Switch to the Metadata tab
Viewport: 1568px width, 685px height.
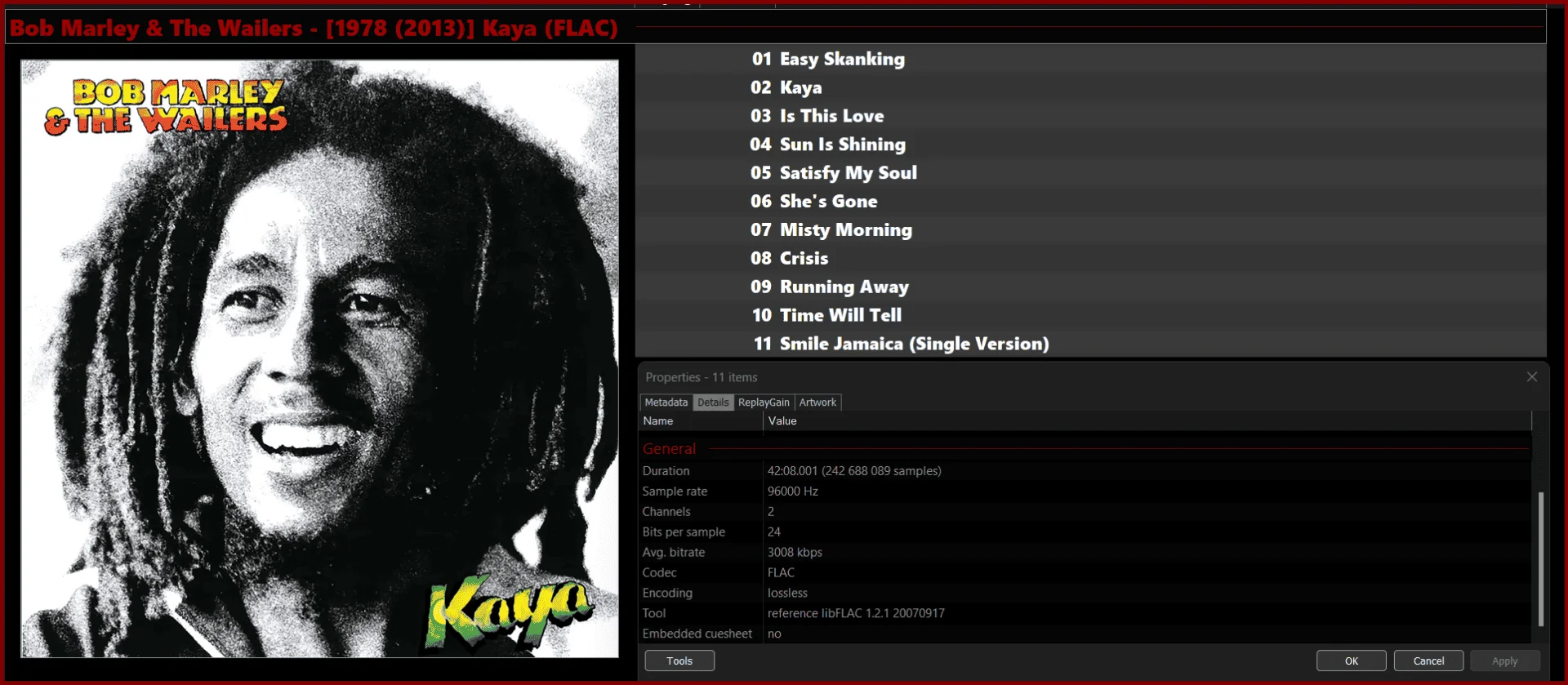coord(666,403)
